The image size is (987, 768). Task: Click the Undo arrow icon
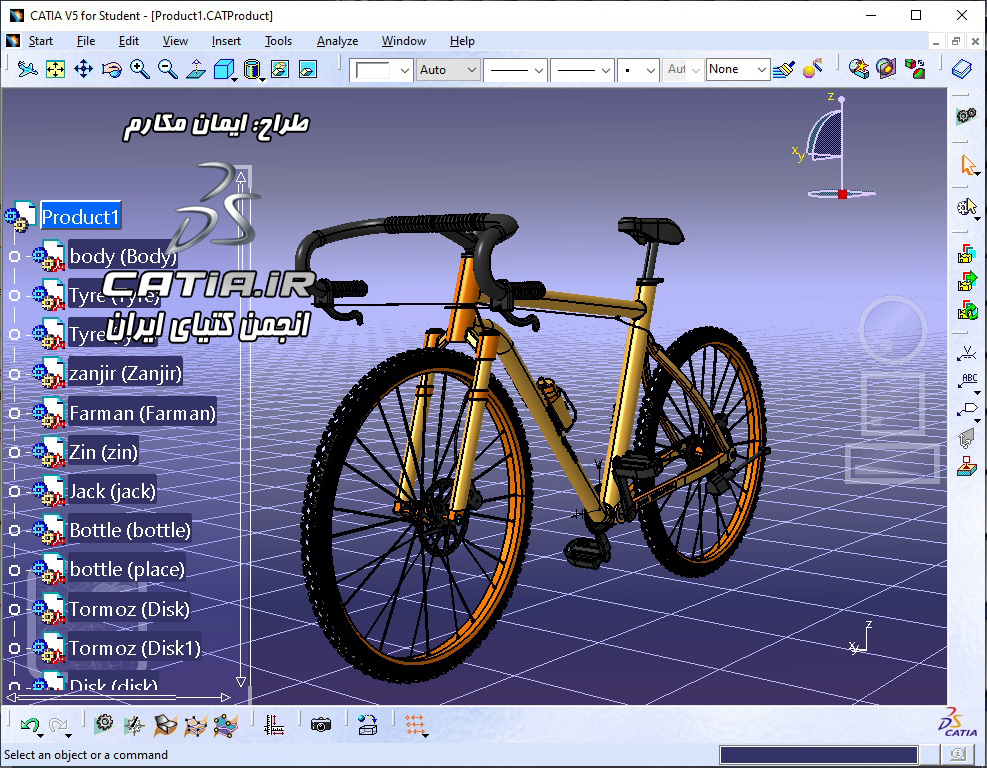pyautogui.click(x=29, y=725)
